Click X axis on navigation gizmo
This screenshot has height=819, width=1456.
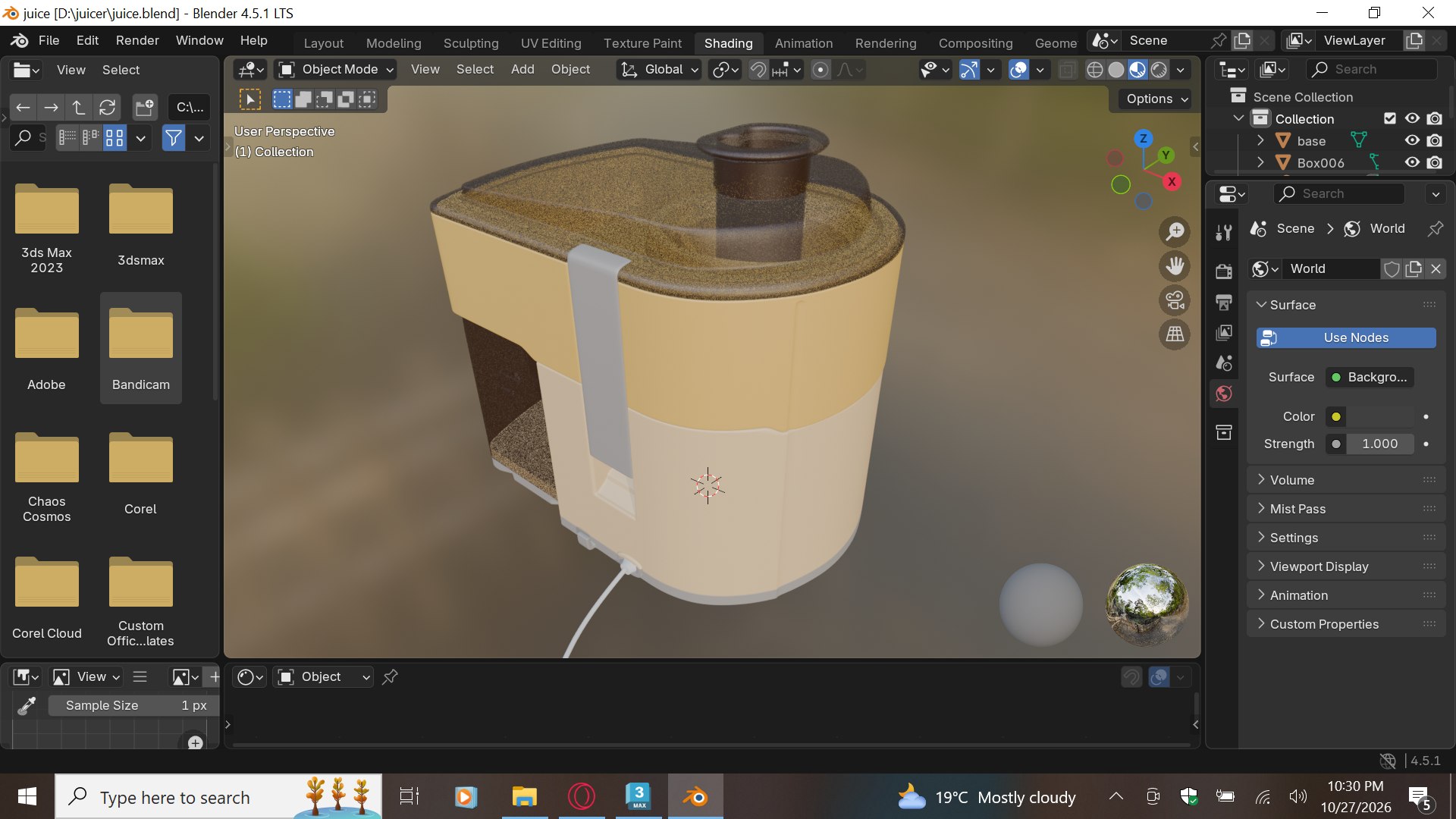[x=1172, y=181]
